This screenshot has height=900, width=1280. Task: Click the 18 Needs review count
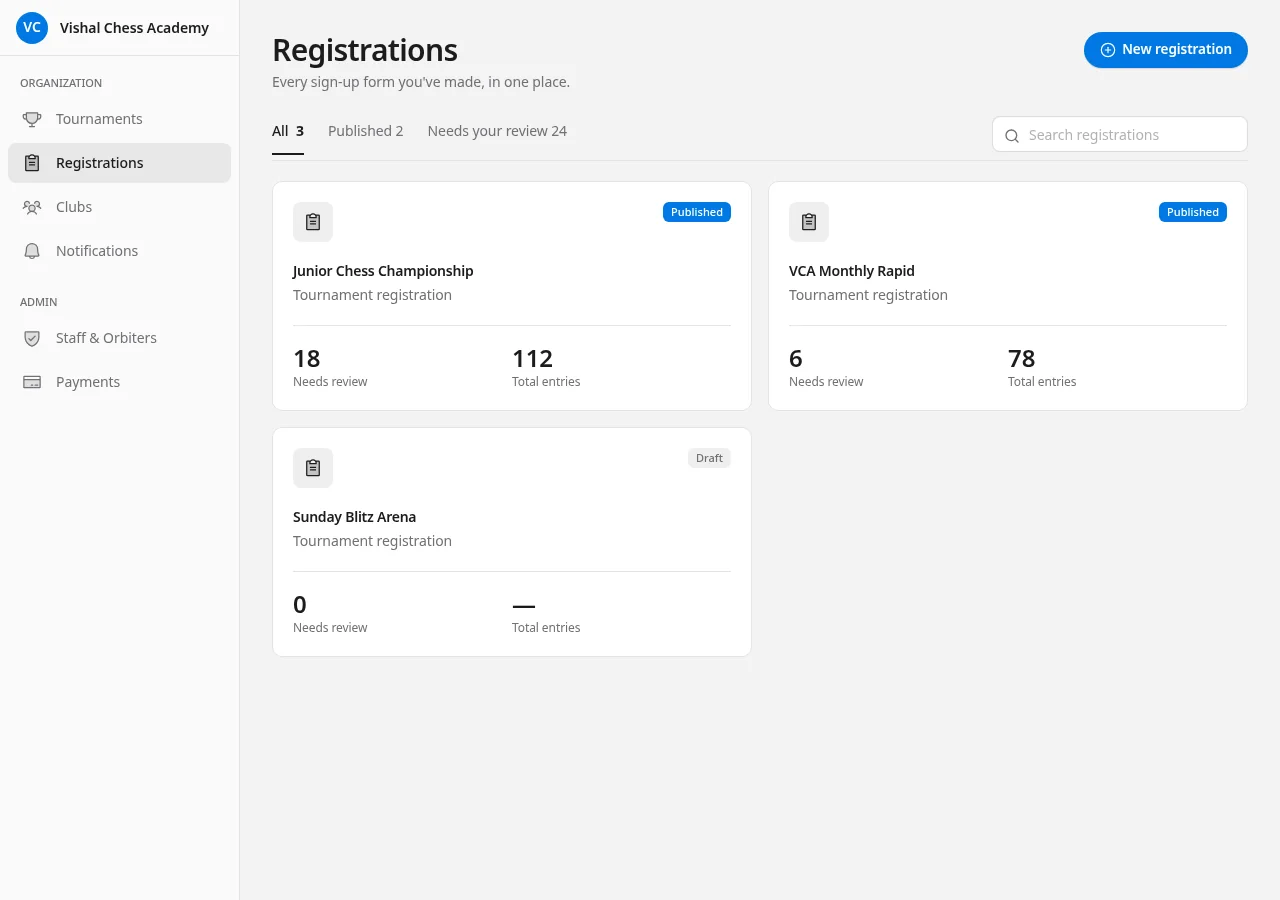pyautogui.click(x=307, y=358)
